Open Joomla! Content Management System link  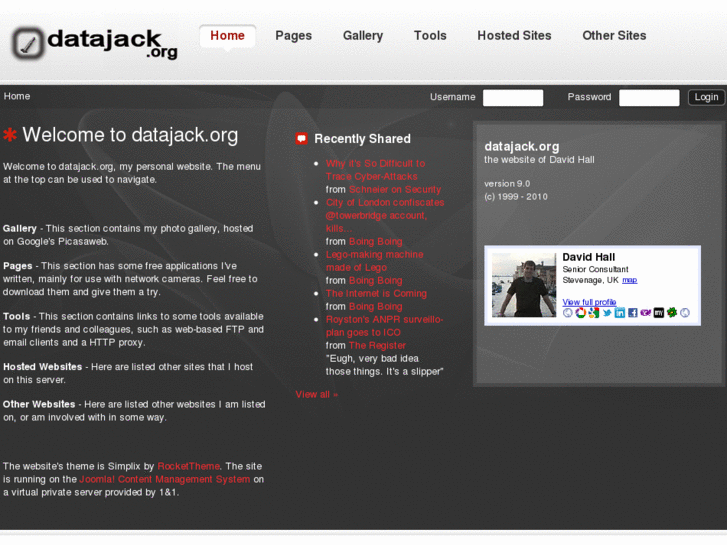165,479
